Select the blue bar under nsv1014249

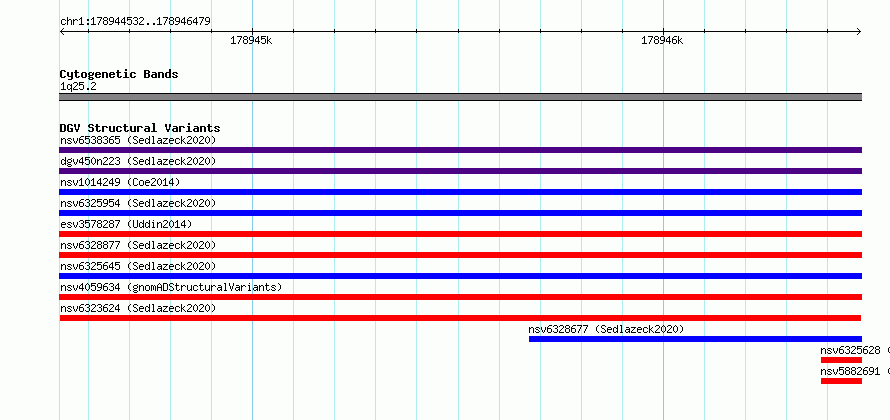point(460,192)
